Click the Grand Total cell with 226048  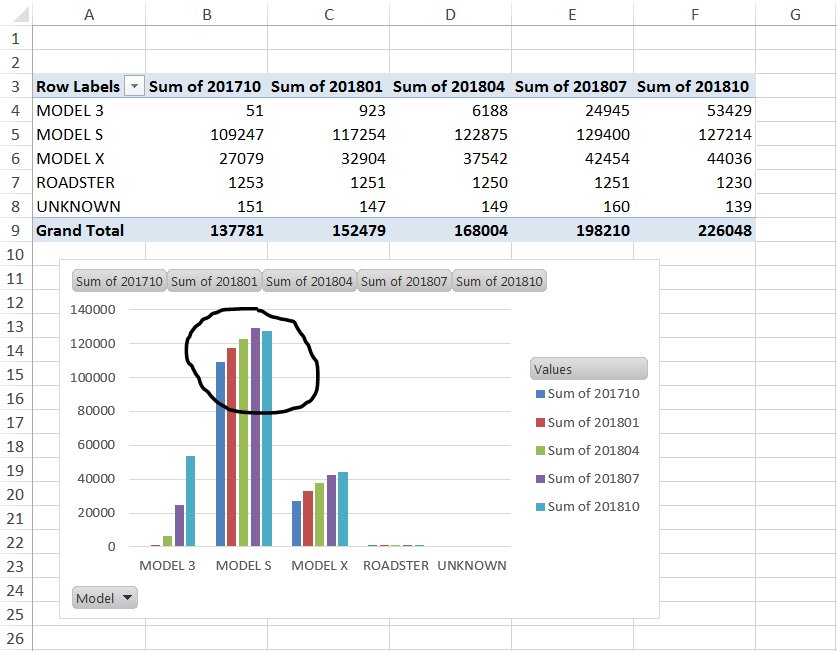click(x=694, y=230)
